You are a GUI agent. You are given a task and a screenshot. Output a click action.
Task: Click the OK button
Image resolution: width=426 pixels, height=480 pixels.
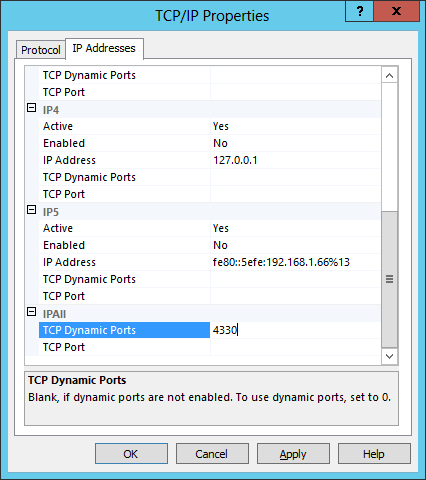coord(131,454)
